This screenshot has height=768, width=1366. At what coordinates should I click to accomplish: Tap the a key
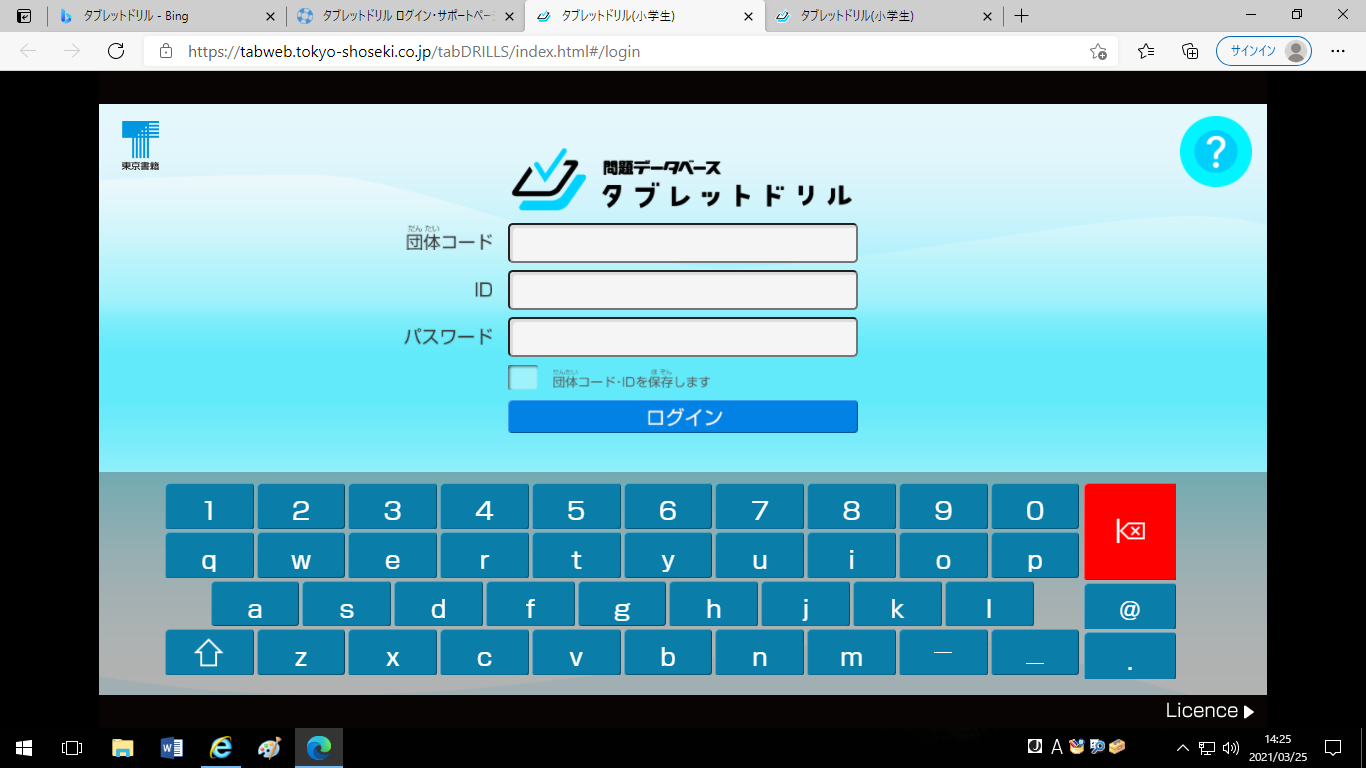255,605
